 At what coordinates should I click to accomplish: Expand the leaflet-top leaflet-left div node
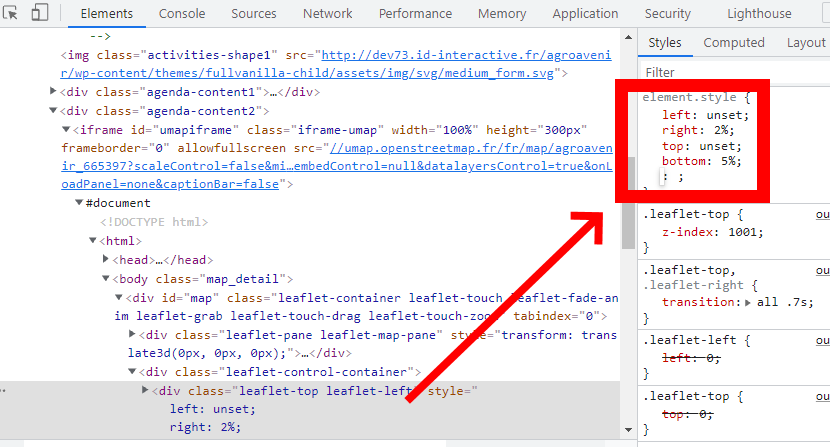coord(145,390)
